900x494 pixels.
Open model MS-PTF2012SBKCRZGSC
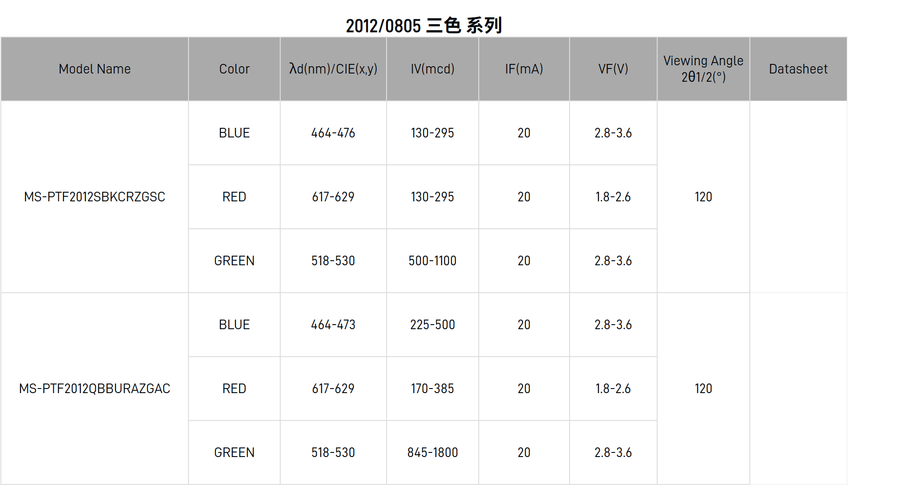pyautogui.click(x=94, y=197)
